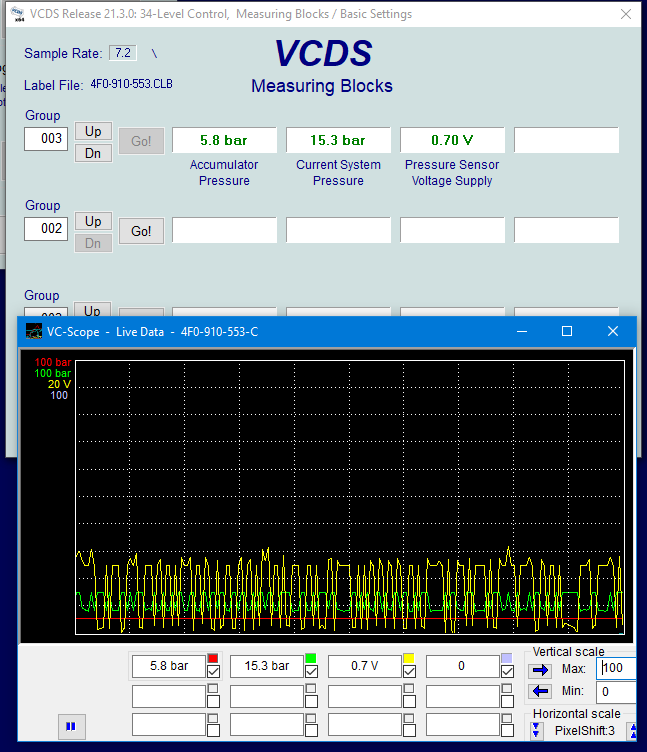Image resolution: width=647 pixels, height=752 pixels.
Task: Click the 15.3 bar Current System Pressure value
Action: (x=338, y=140)
